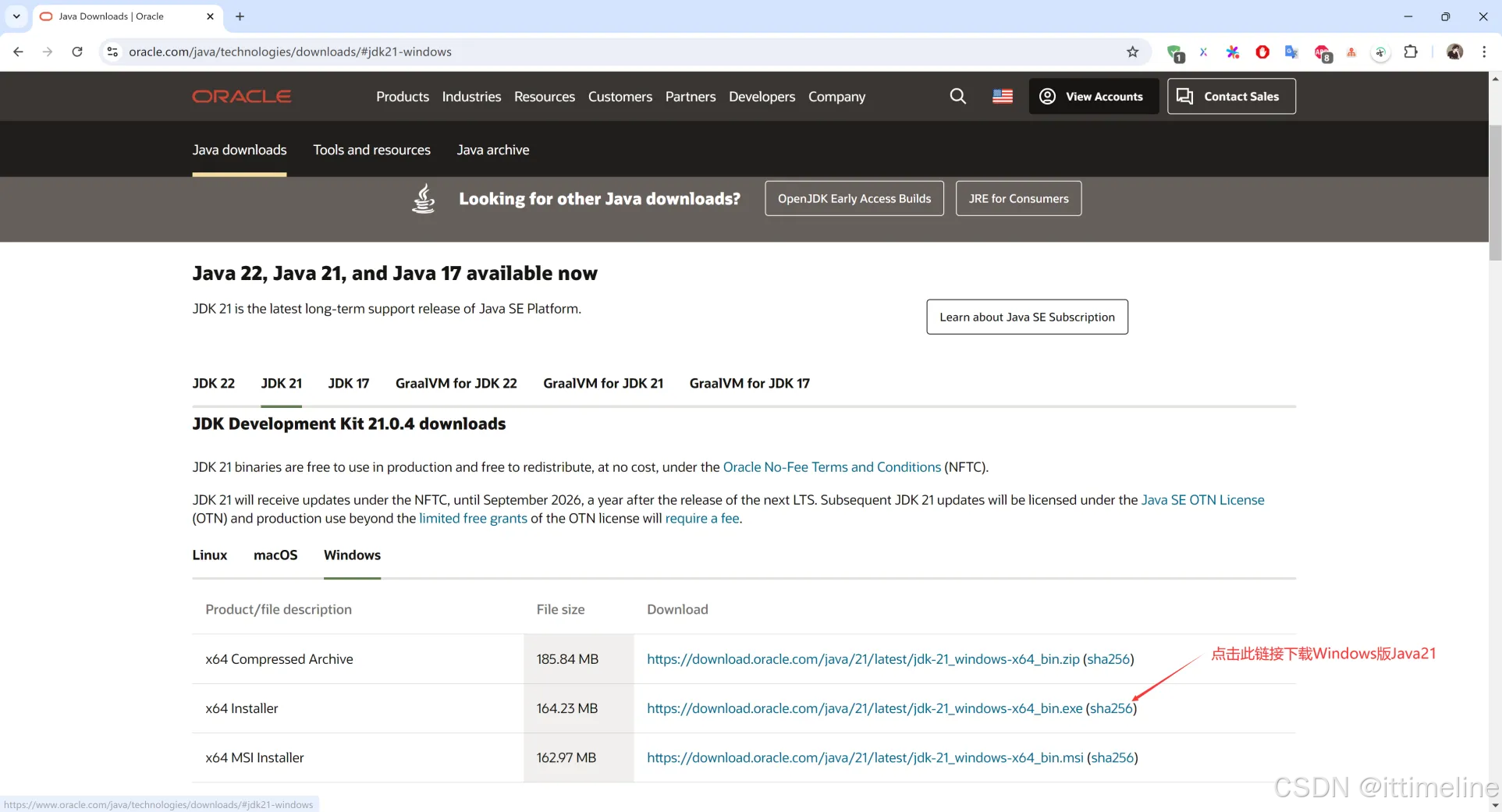
Task: Open the Company menu
Action: pyautogui.click(x=836, y=96)
